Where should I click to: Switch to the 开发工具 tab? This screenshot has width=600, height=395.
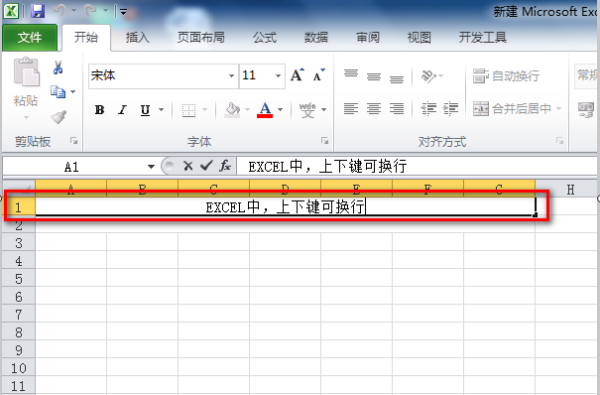(483, 38)
